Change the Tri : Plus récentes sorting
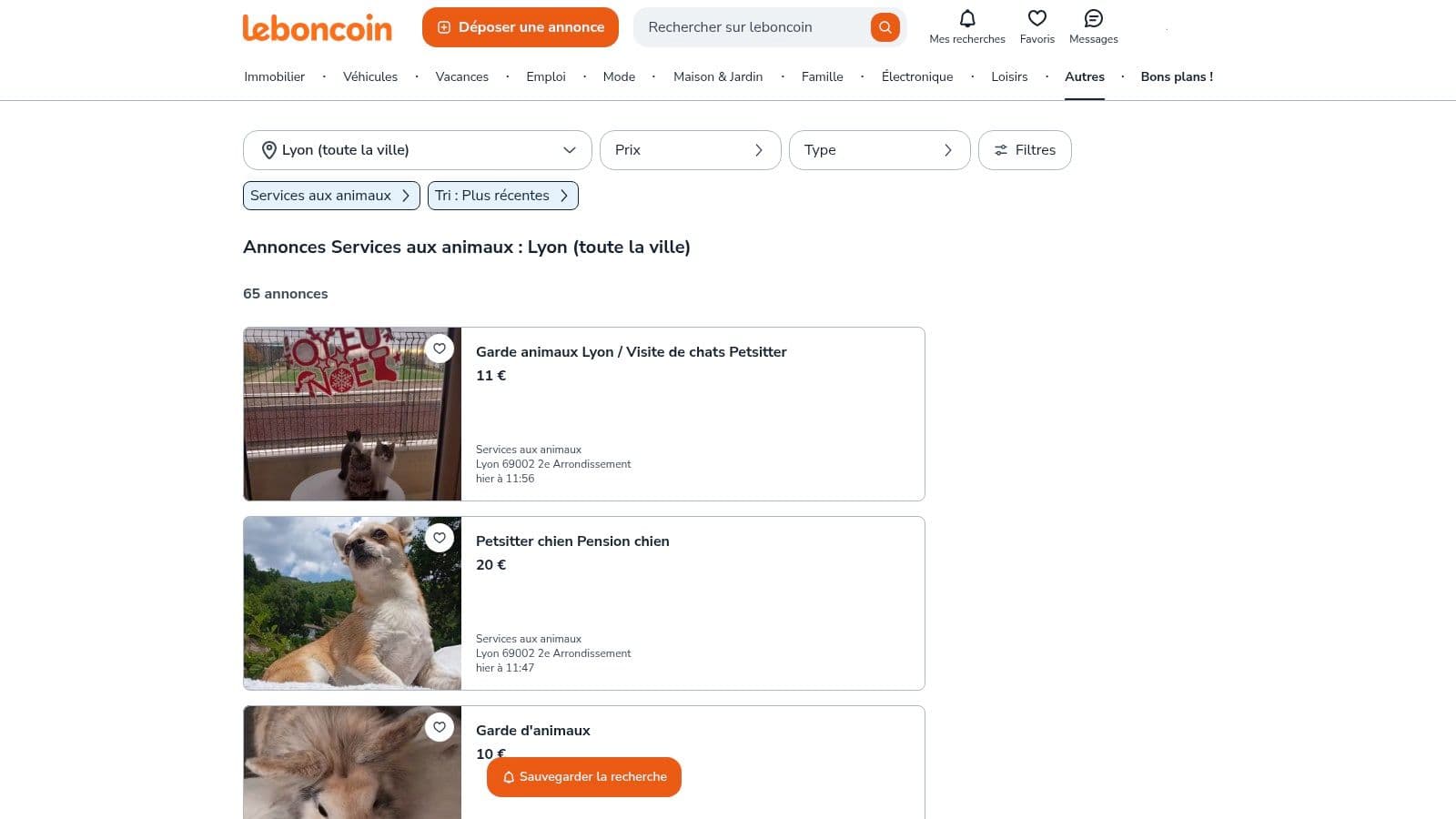The width and height of the screenshot is (1456, 819). 502,196
